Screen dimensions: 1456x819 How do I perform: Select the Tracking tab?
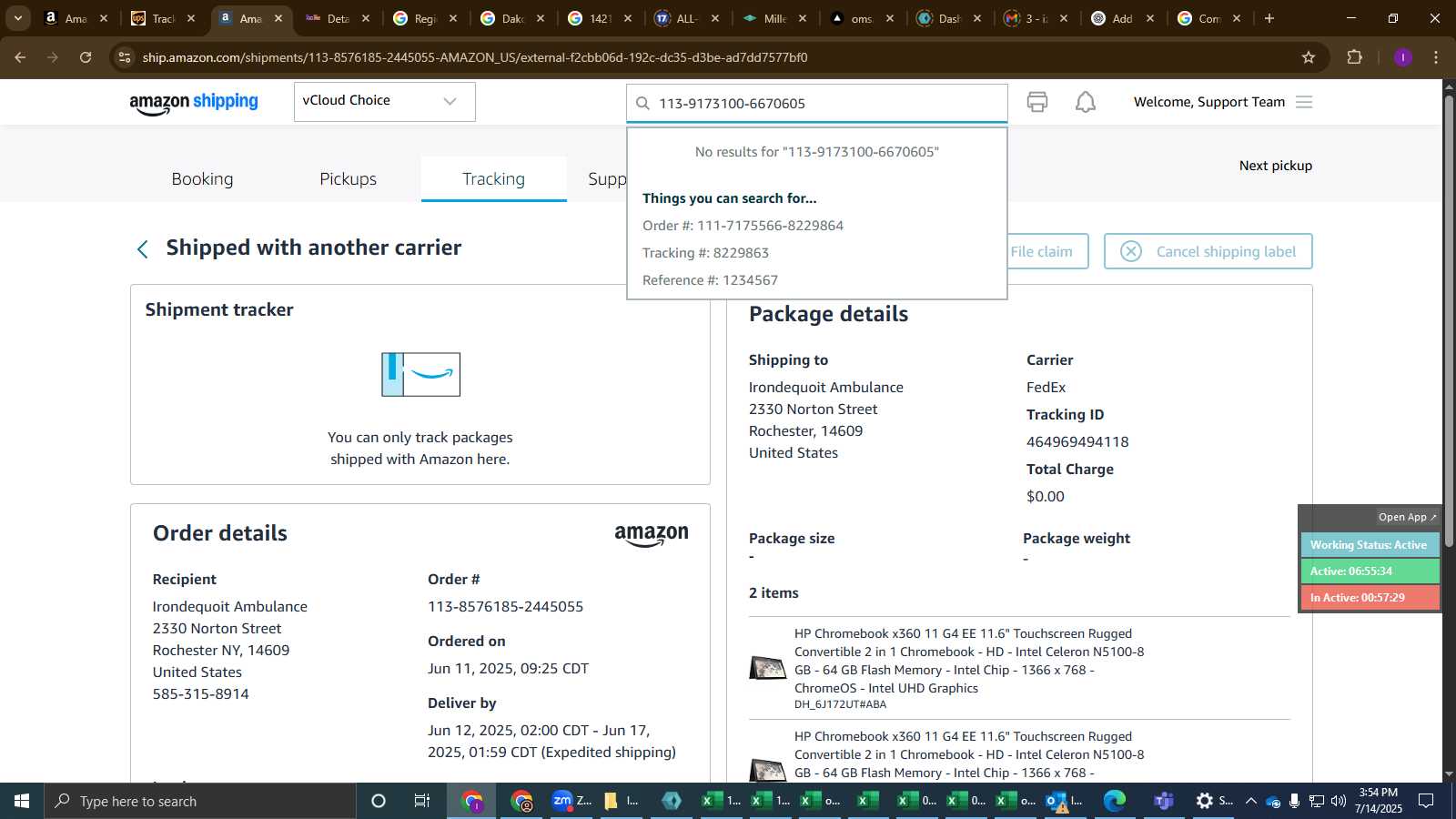point(493,179)
